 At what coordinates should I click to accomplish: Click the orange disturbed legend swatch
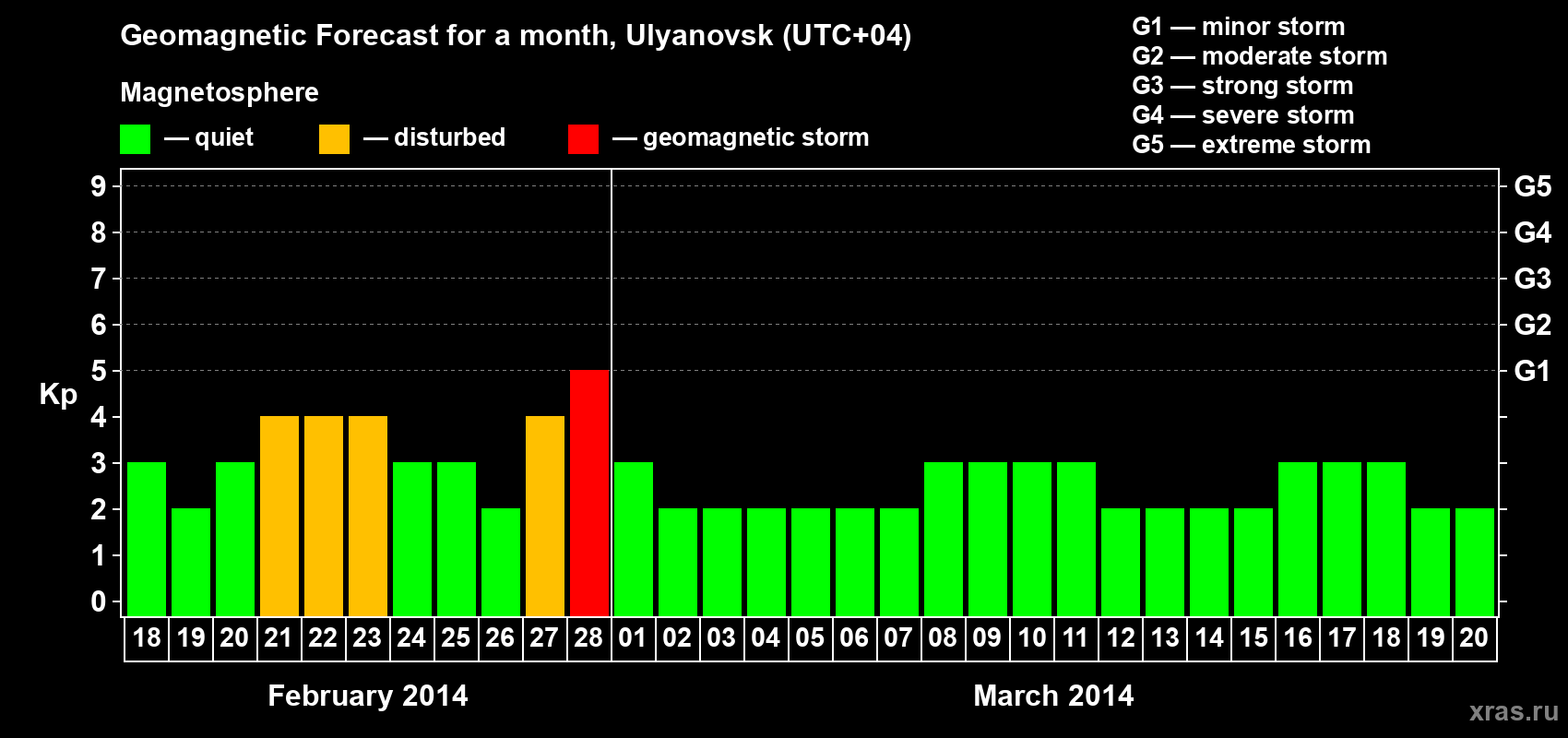(334, 139)
